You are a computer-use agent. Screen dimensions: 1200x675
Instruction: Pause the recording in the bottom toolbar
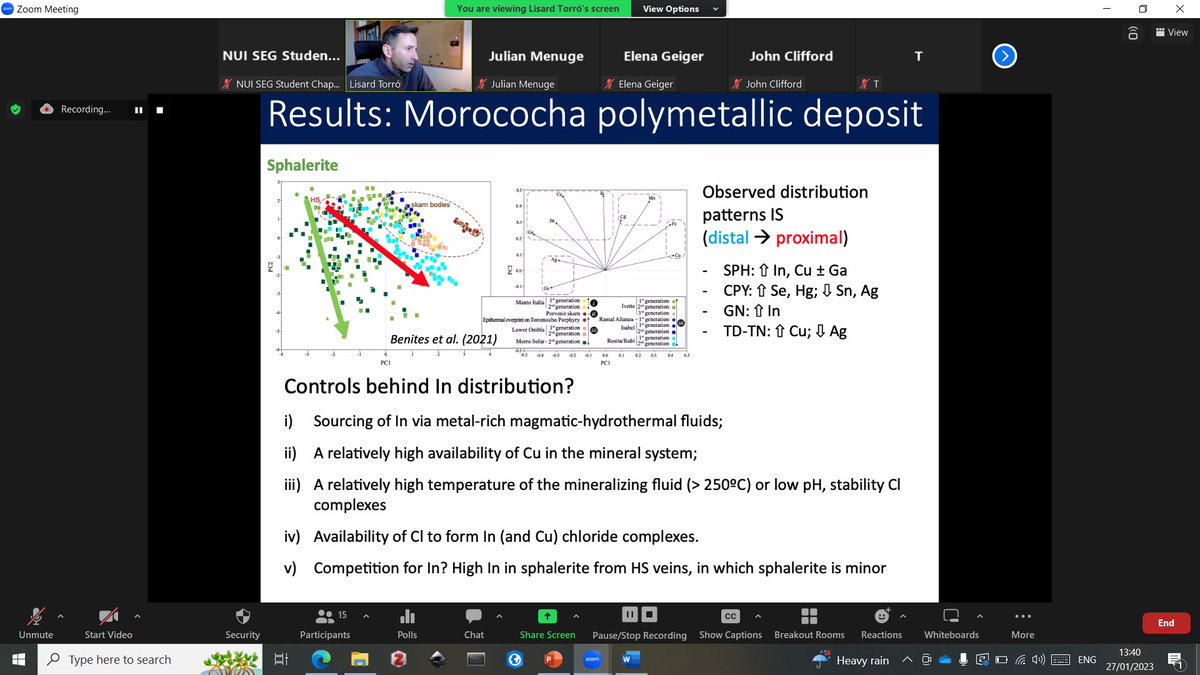tap(631, 613)
